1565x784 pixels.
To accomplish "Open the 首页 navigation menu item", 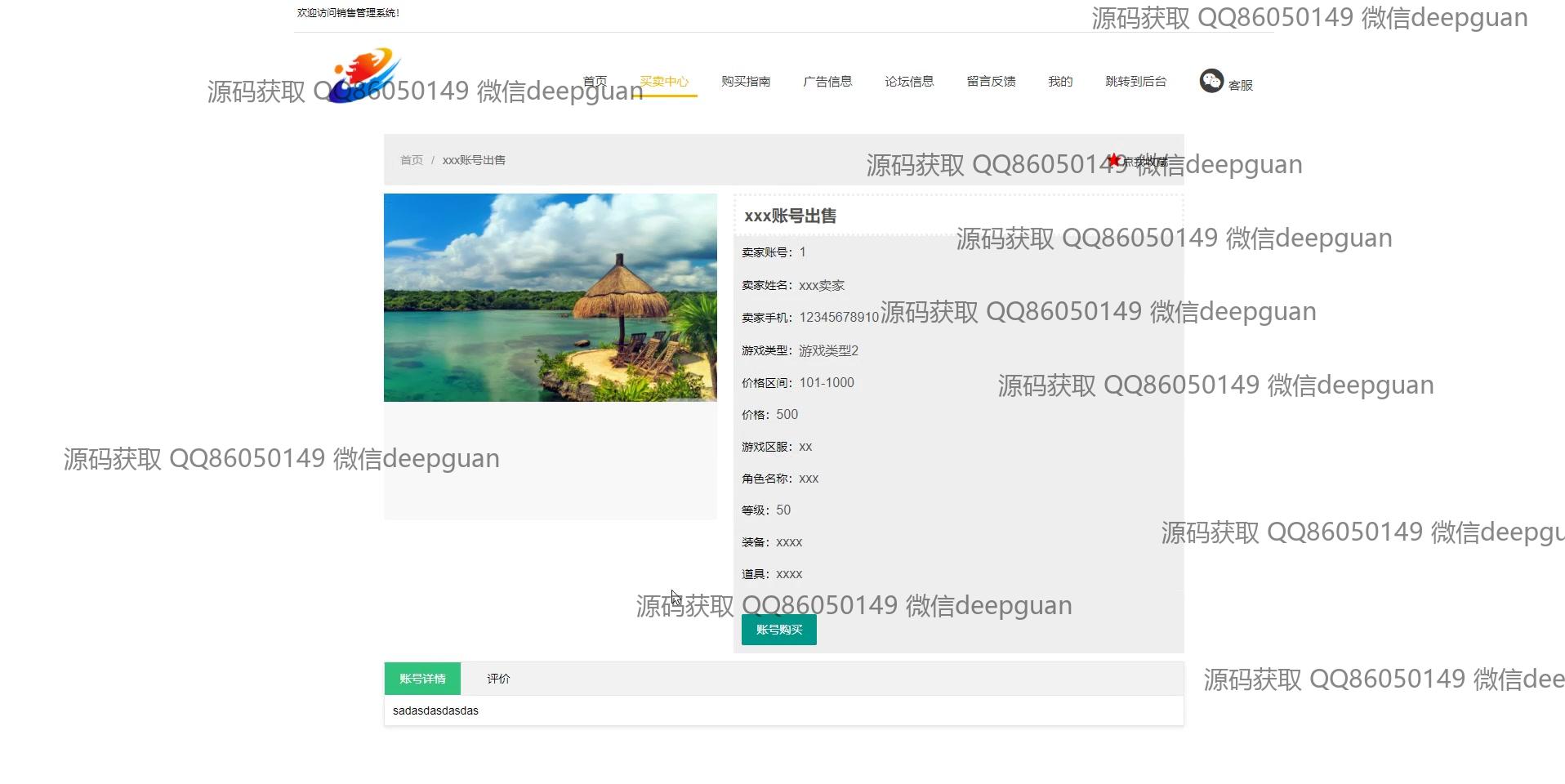I will (595, 81).
